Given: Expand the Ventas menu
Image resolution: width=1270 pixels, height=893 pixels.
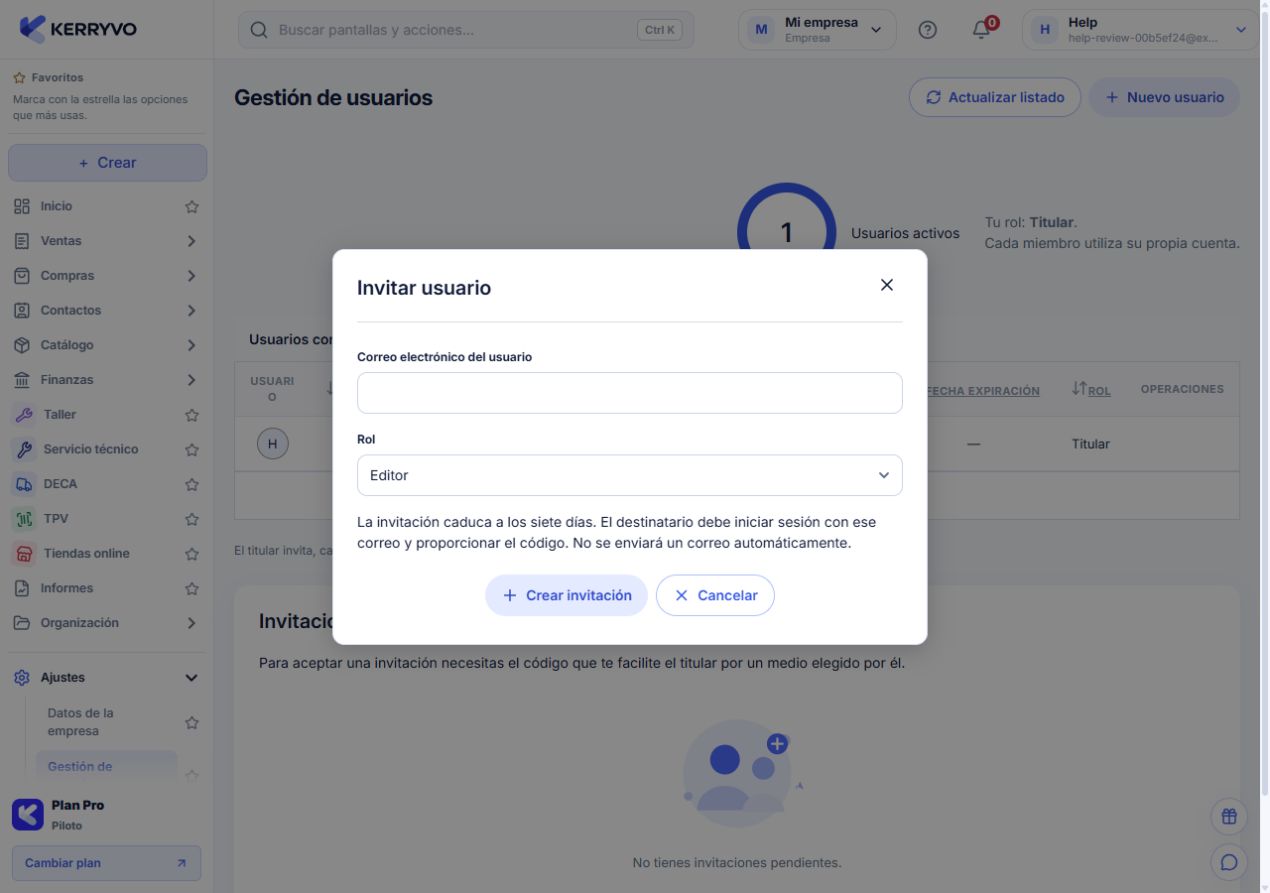Looking at the screenshot, I should click(191, 241).
